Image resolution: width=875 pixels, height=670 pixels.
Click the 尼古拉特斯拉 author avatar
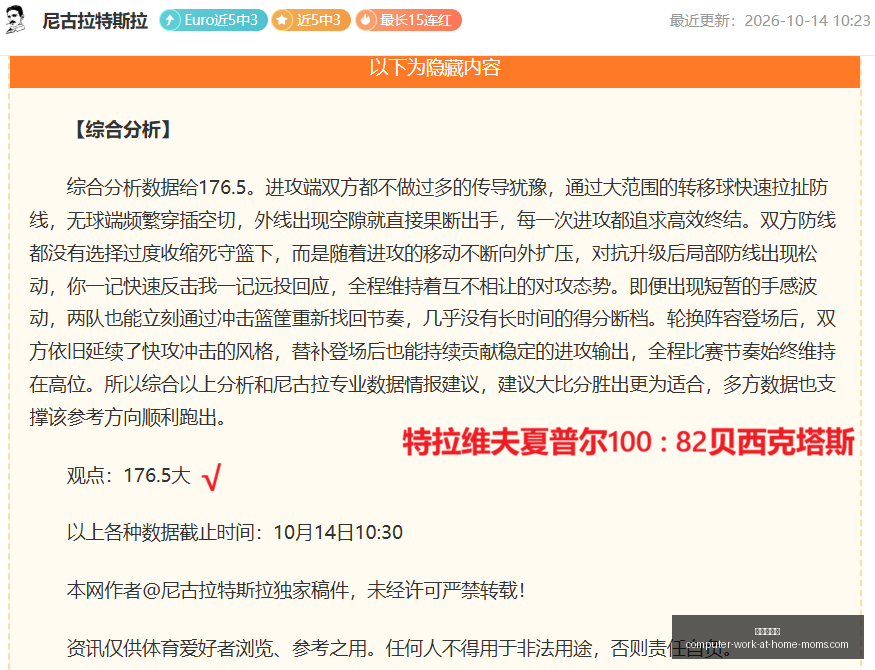16,20
